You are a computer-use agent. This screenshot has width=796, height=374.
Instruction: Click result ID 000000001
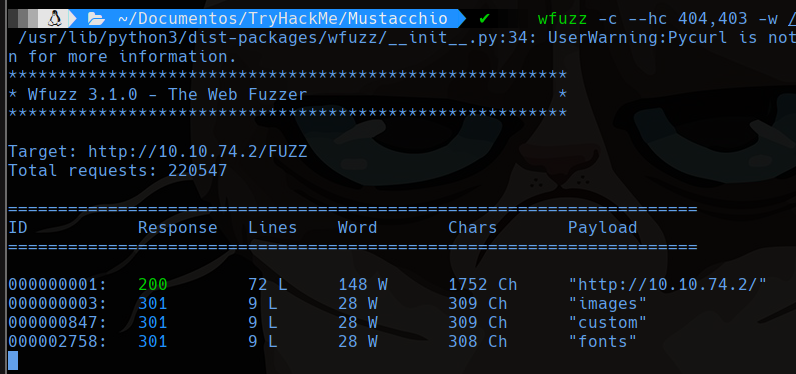(58, 285)
